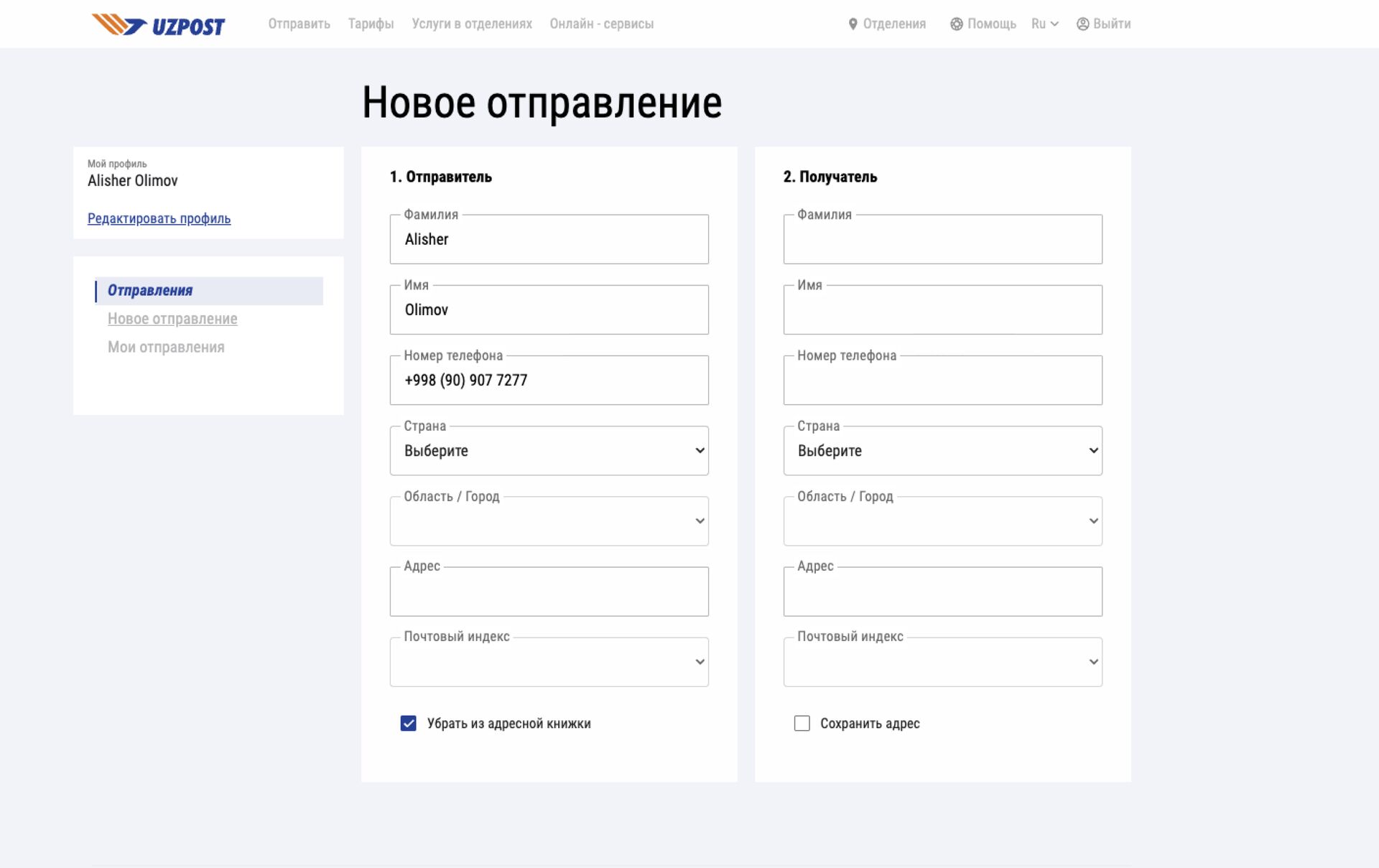This screenshot has height=868, width=1379.
Task: Open recipient Область / Город dropdown
Action: point(942,521)
